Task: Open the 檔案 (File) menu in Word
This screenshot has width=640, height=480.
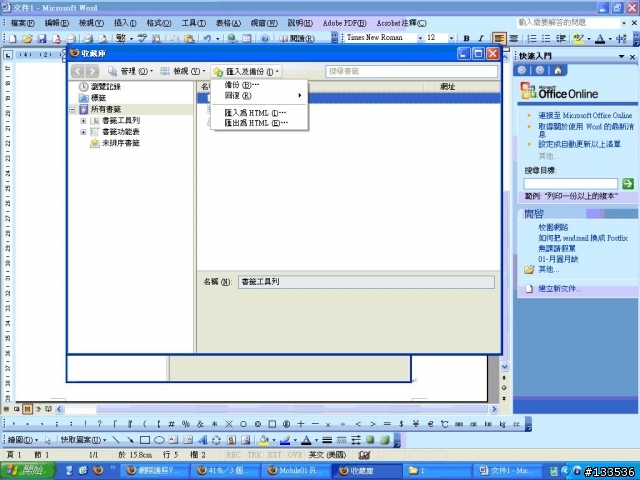Action: 22,23
